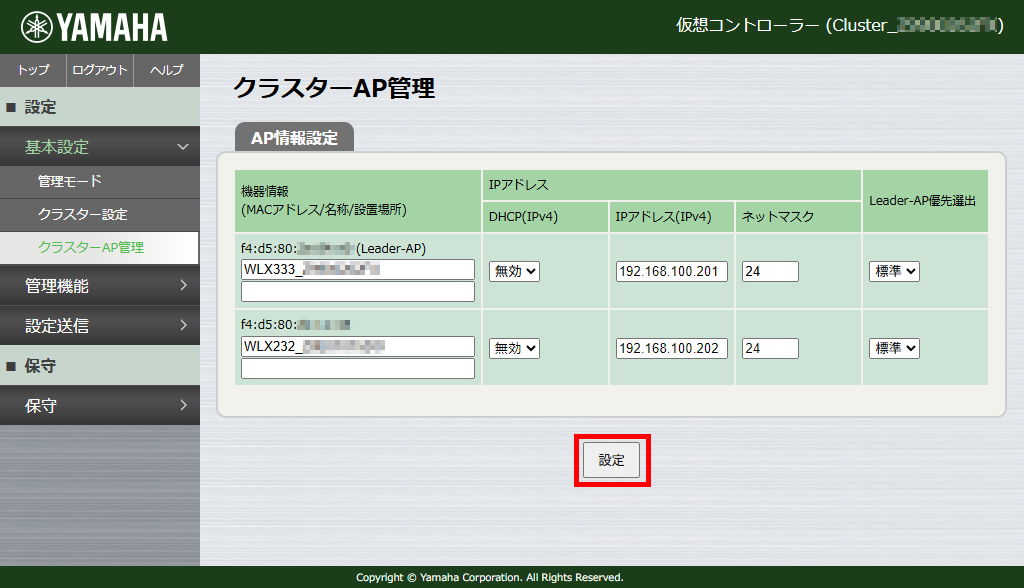This screenshot has height=588, width=1024.
Task: Select the AP情報設定 tab
Action: (295, 137)
